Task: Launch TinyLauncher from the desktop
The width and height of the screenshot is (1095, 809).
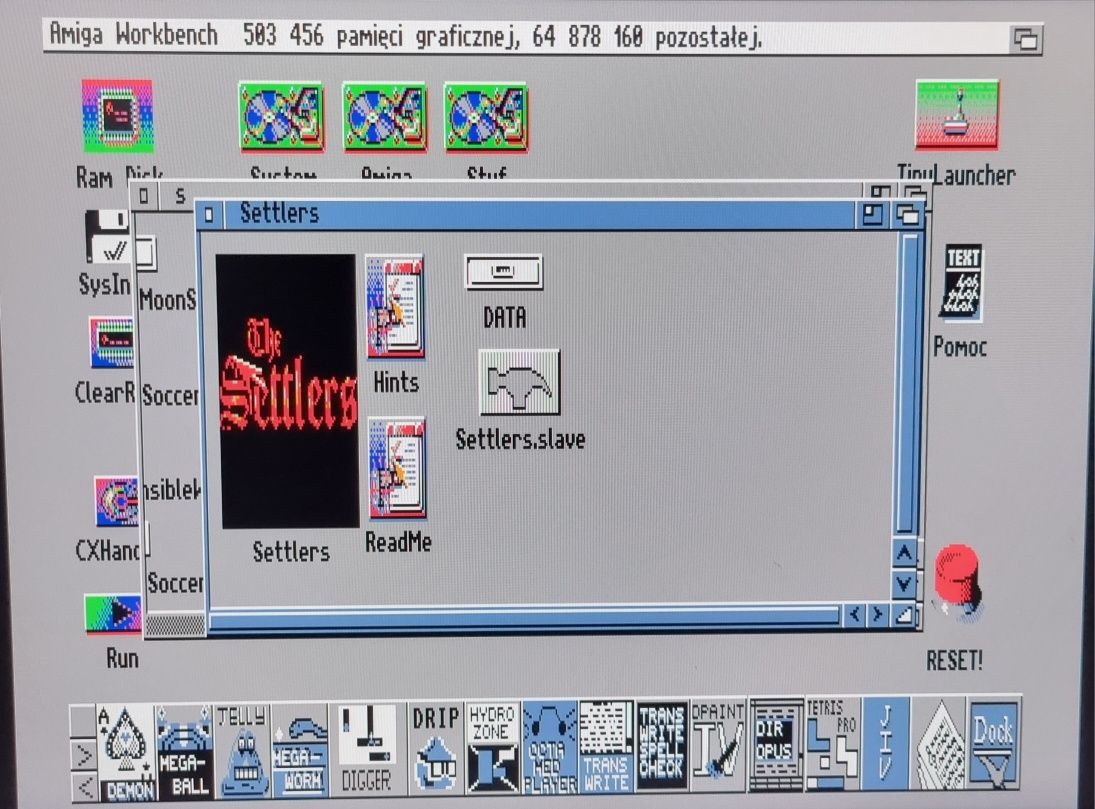Action: [x=957, y=115]
